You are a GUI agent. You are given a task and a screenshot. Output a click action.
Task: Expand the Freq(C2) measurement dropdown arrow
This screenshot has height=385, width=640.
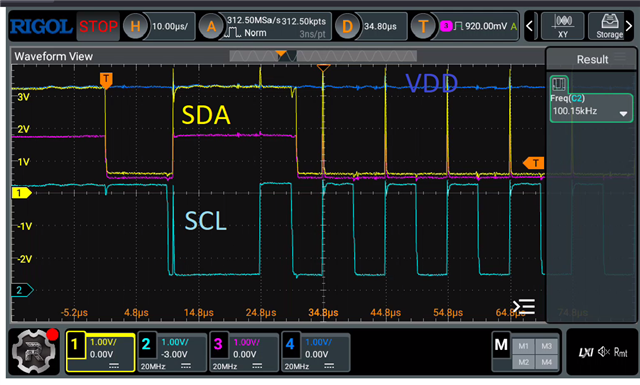click(x=623, y=114)
